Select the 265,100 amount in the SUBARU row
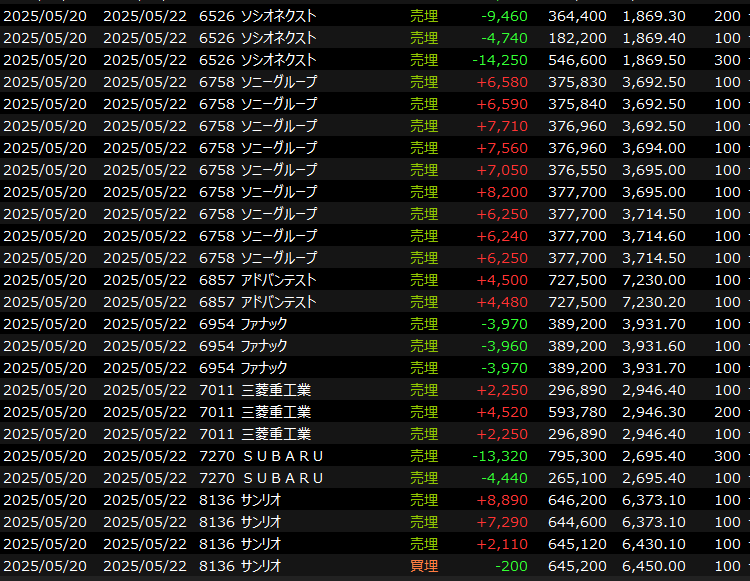Screen dimensions: 750x581 pos(577,478)
